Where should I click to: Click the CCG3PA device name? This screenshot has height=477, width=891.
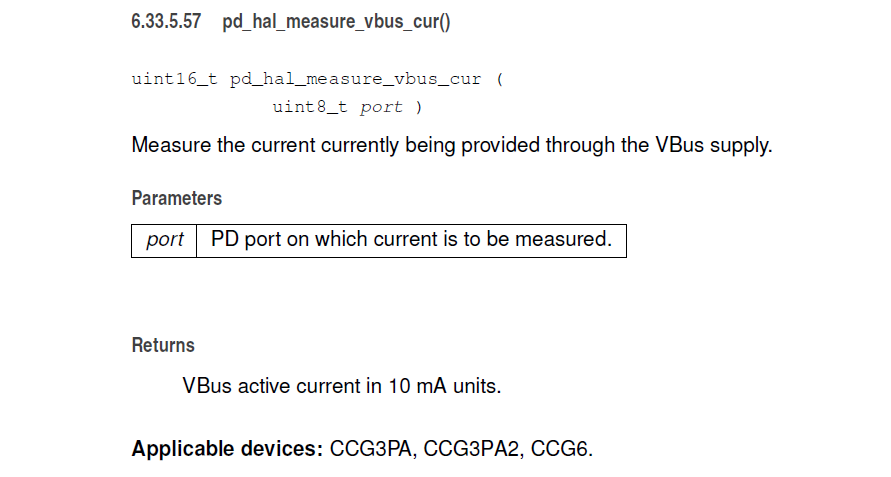click(371, 449)
